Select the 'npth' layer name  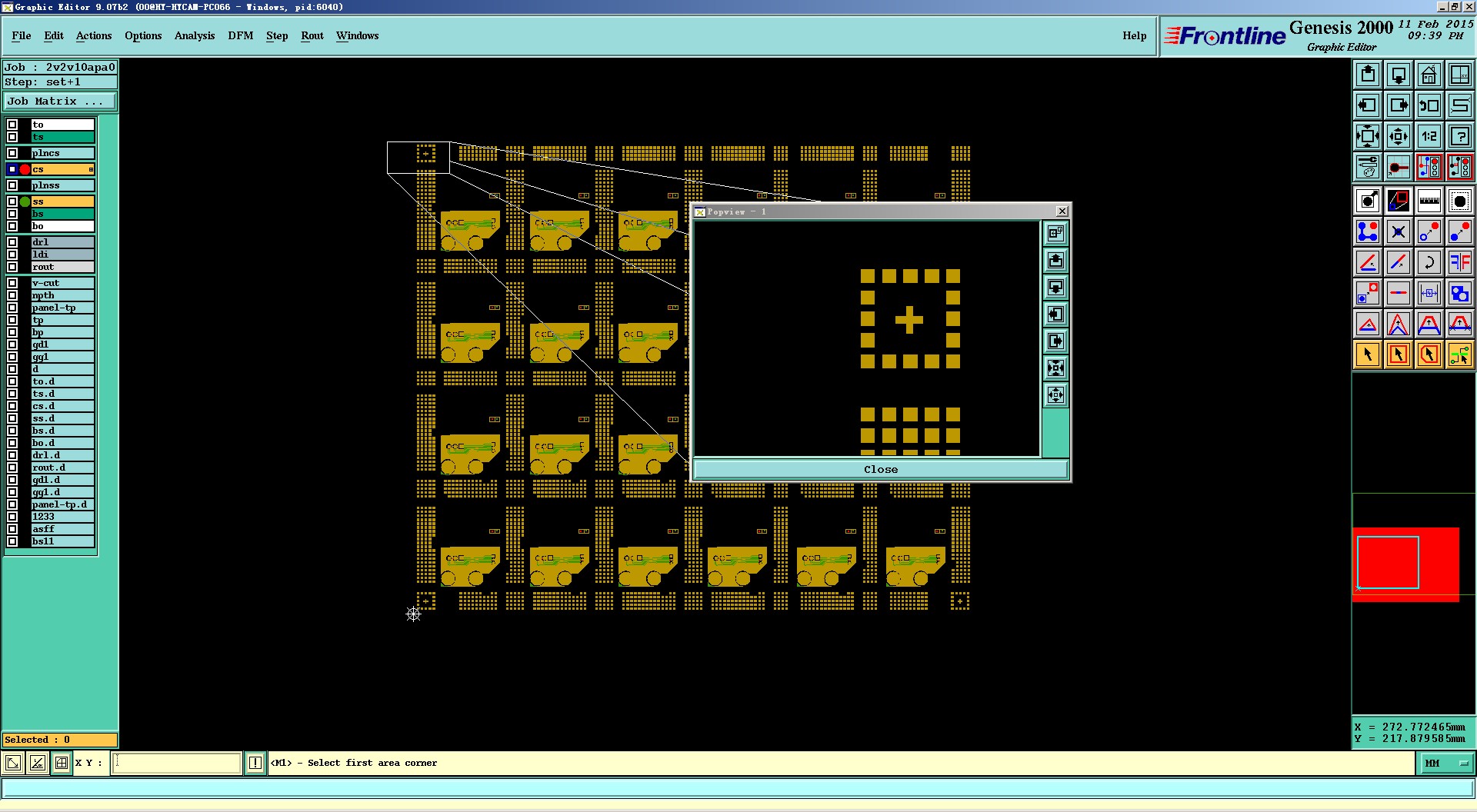click(62, 295)
